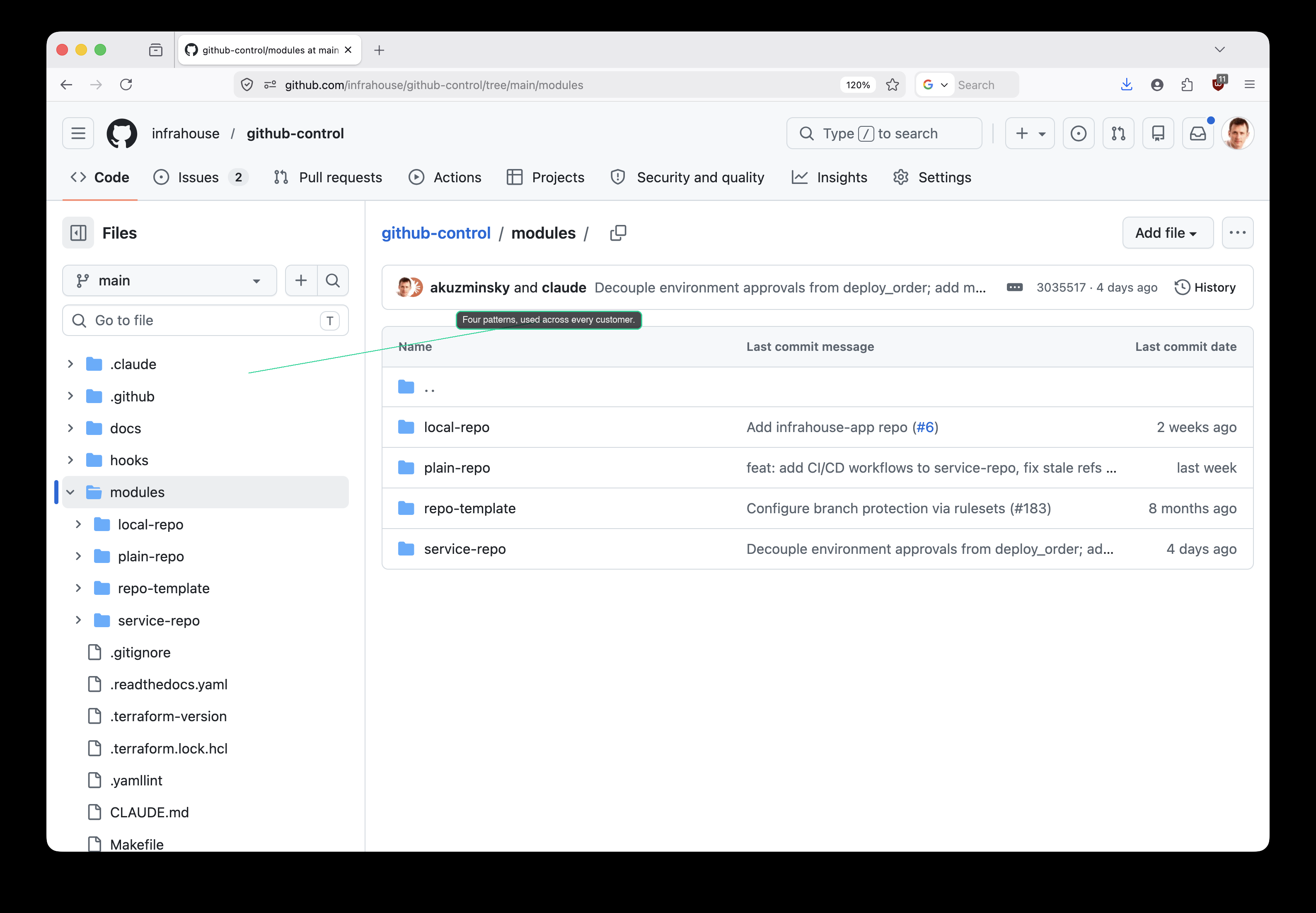Open the GitHub home logo
The image size is (1316, 913).
(x=122, y=133)
